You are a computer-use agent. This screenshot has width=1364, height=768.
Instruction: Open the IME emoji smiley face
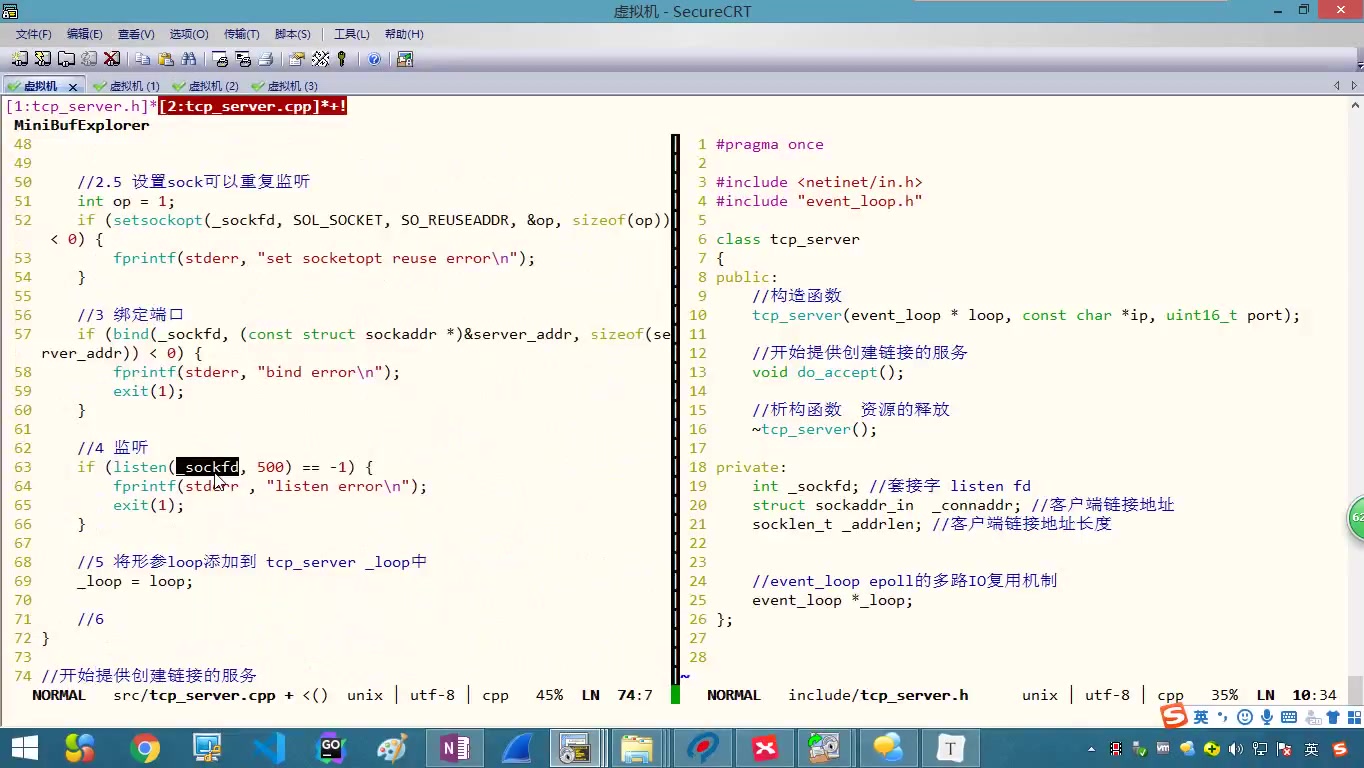click(x=1245, y=717)
